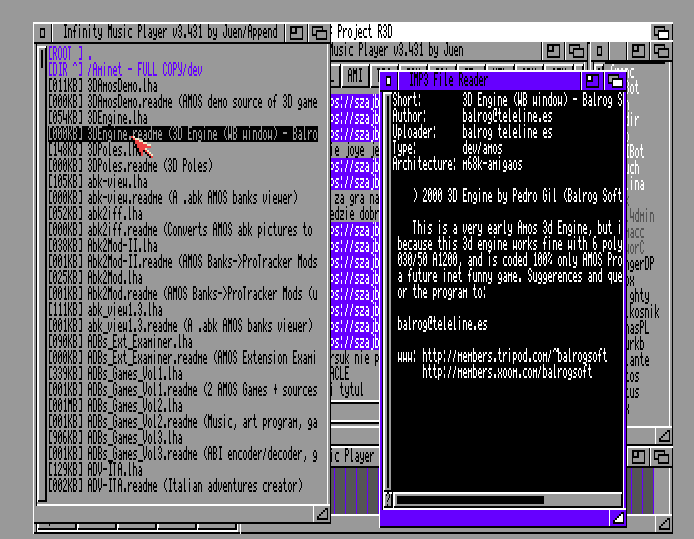Image resolution: width=694 pixels, height=539 pixels.
Task: Click zoom gadget of the background Music Player window
Action: tap(553, 51)
